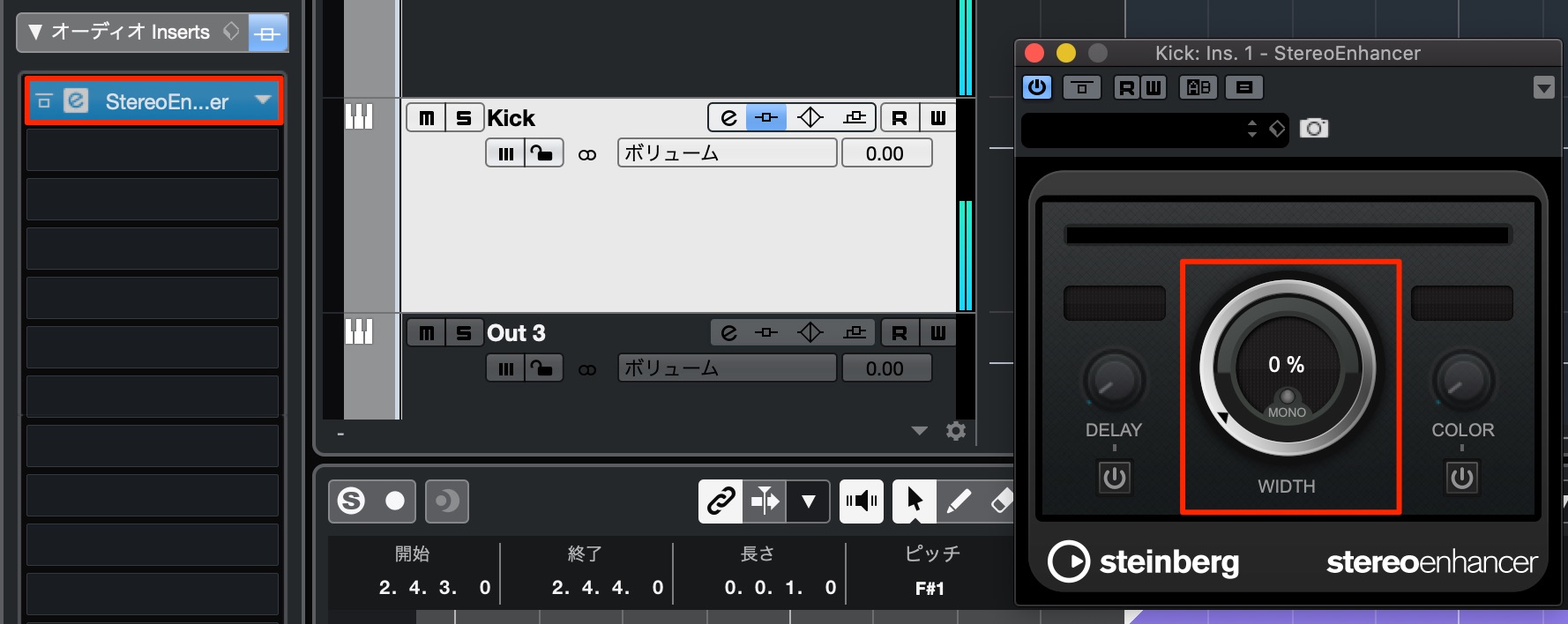Open the dropdown right of the chain link

point(808,501)
